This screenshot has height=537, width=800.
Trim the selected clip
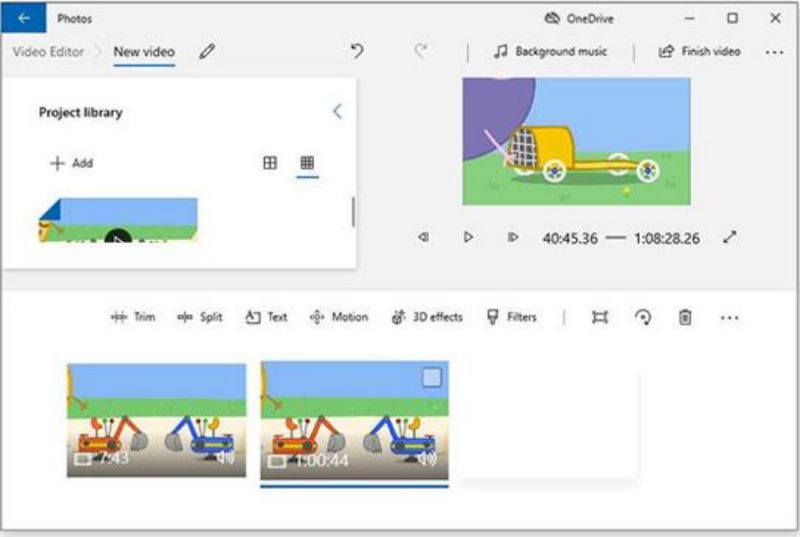pyautogui.click(x=133, y=317)
